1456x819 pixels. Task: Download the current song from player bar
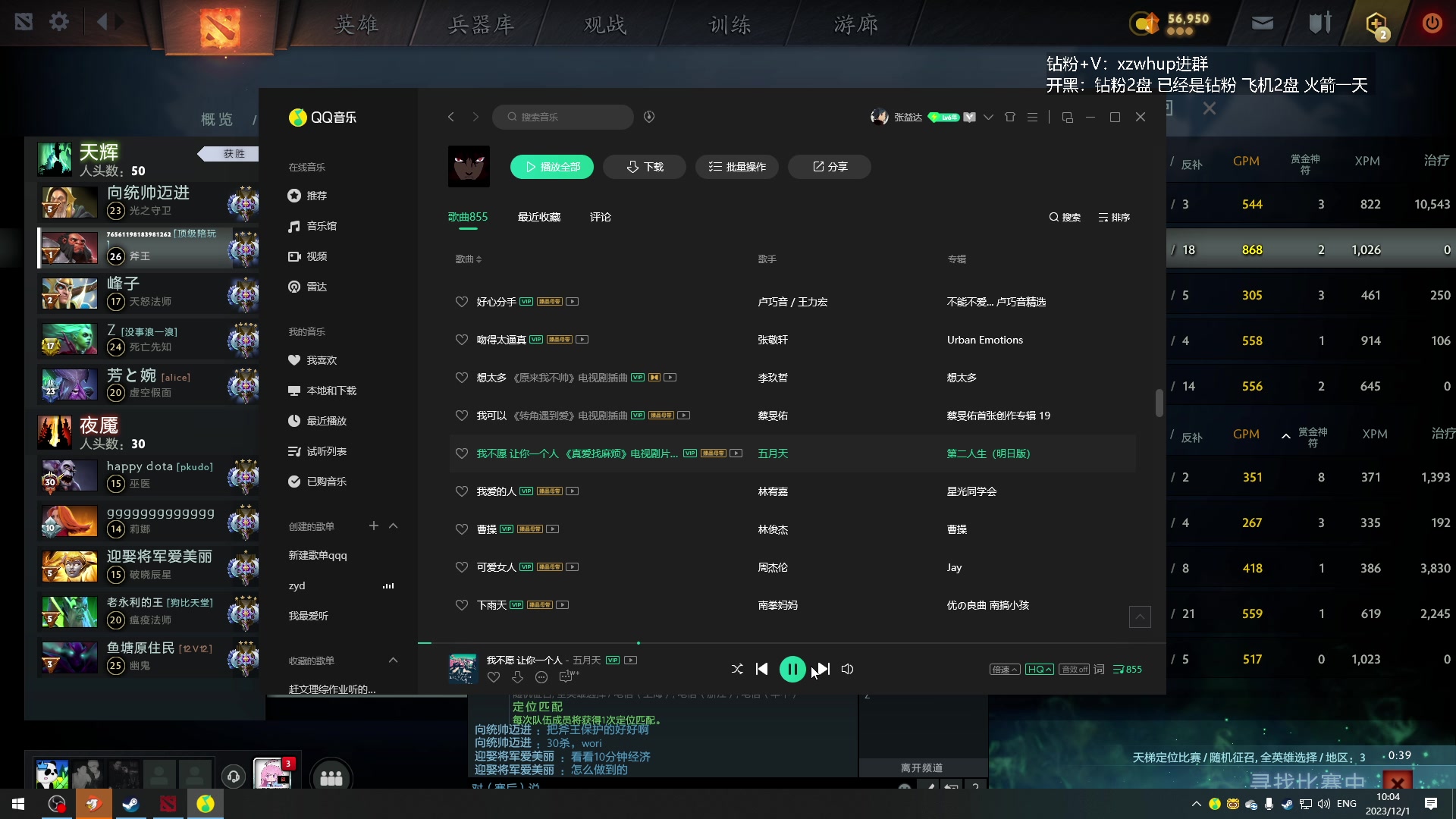(517, 677)
